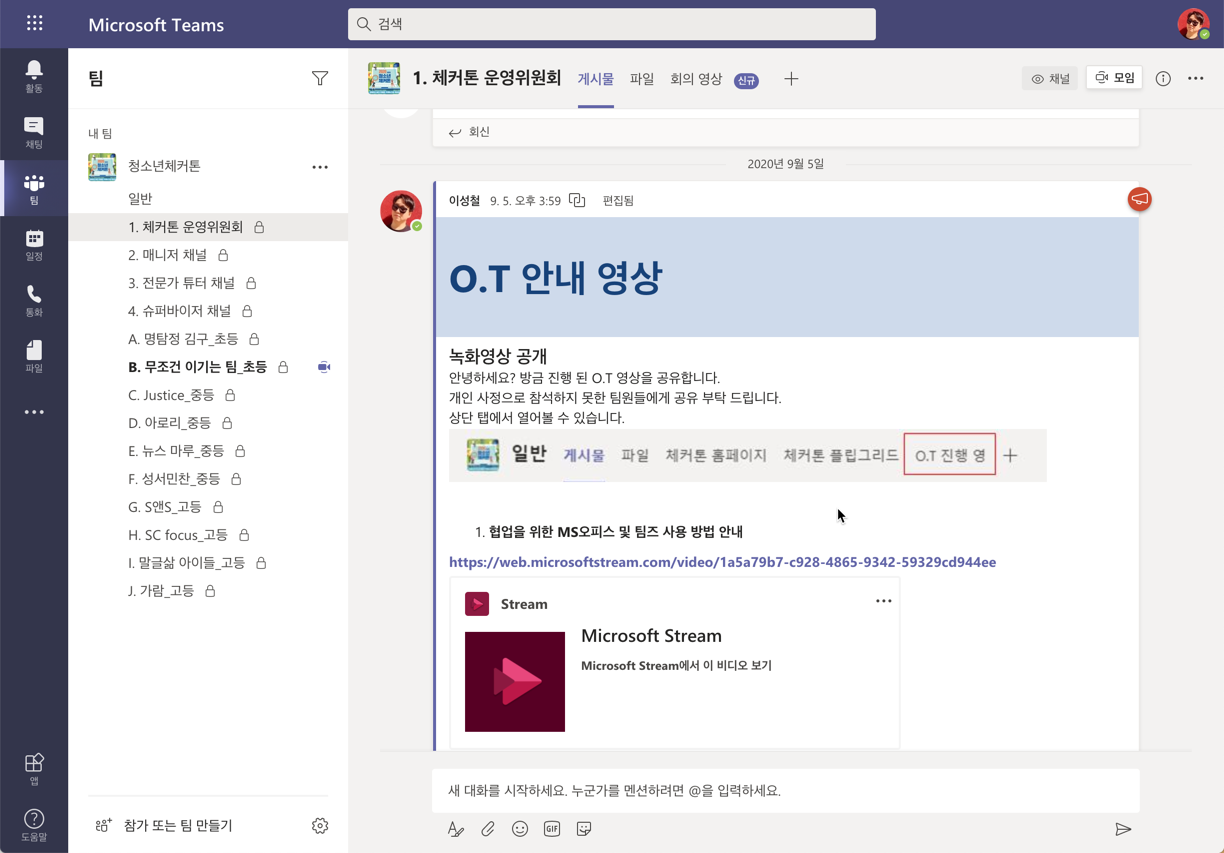Click the 이성철 author name
Image resolution: width=1224 pixels, height=853 pixels.
465,201
